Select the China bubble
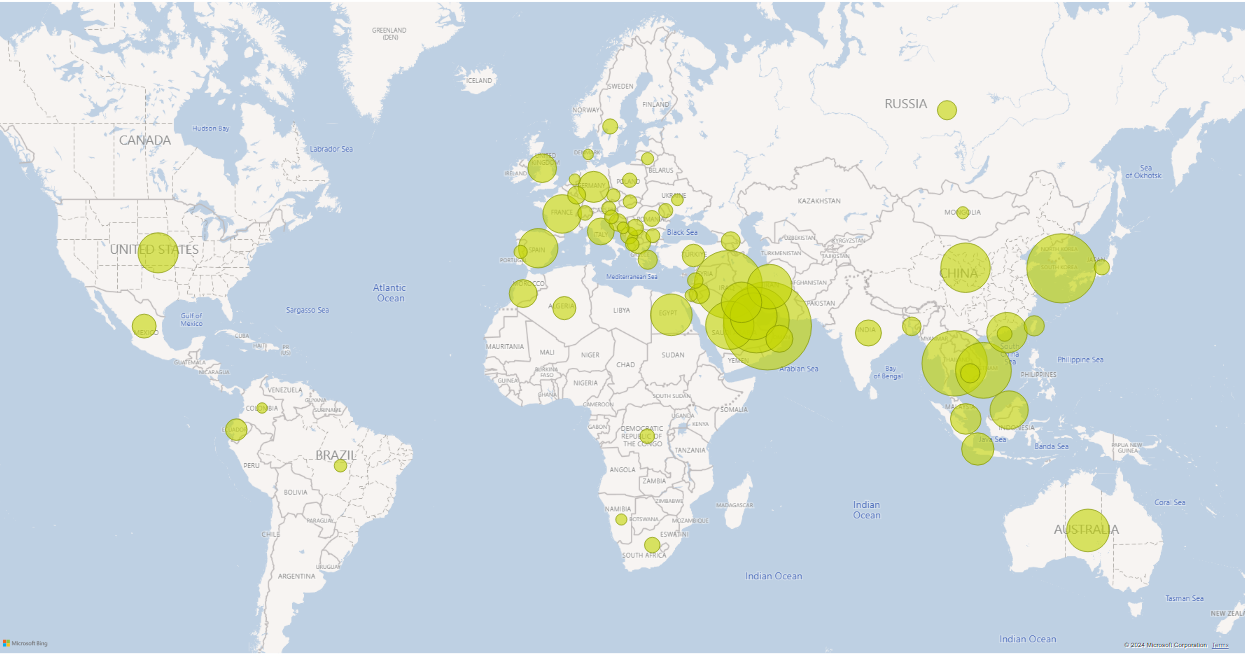 coord(965,268)
